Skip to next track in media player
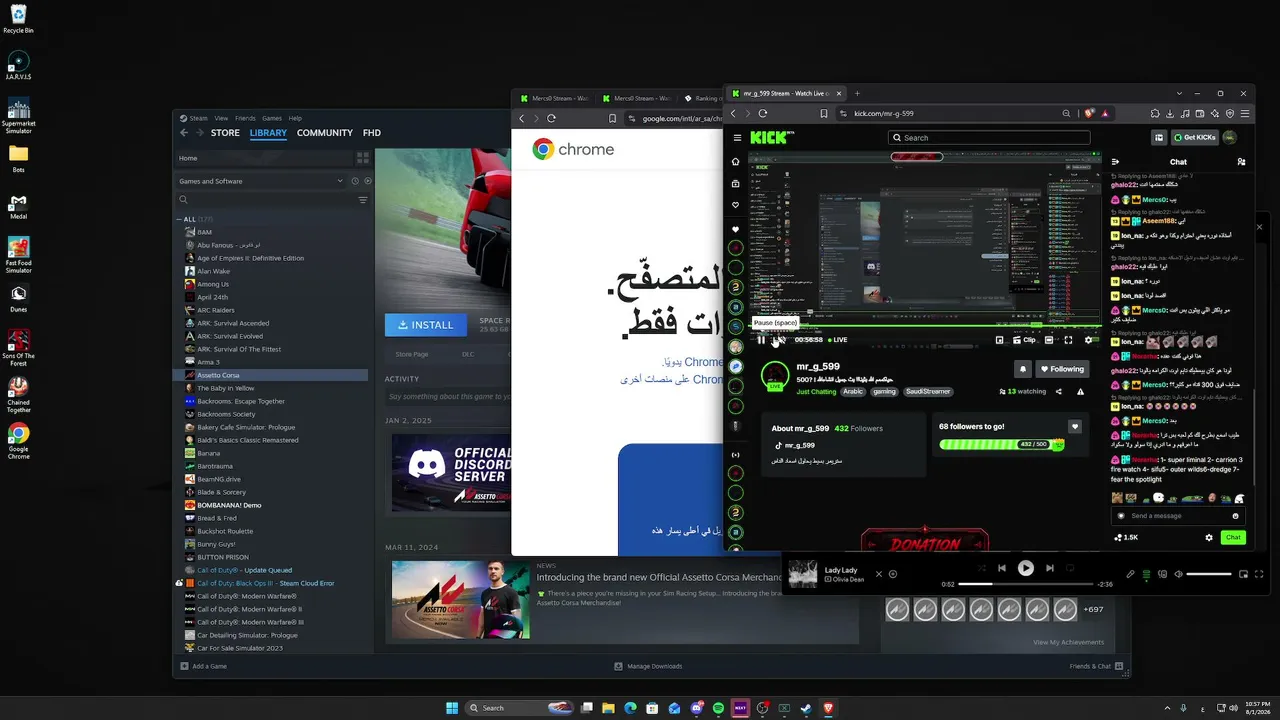 1049,568
